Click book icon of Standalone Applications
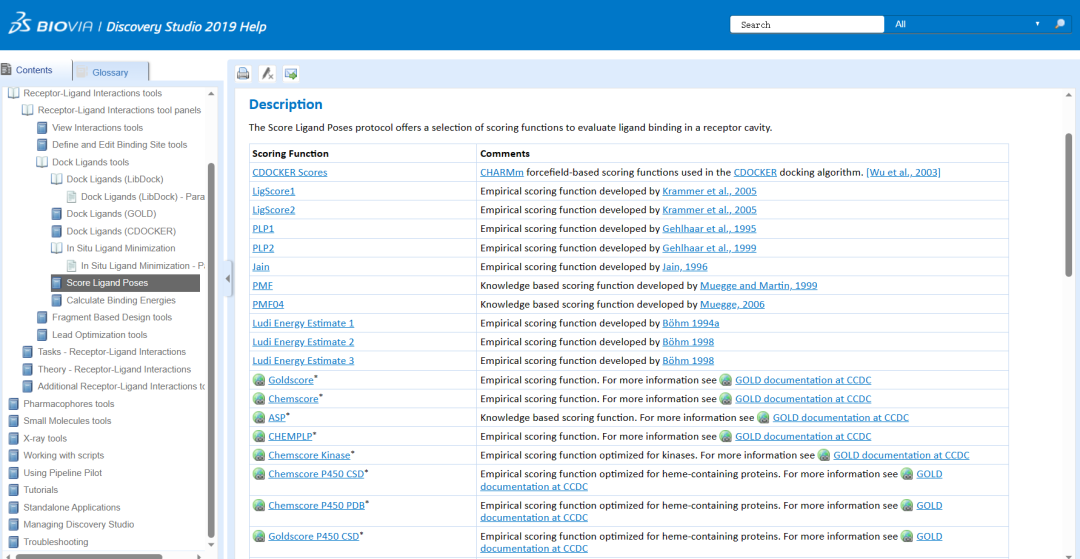1080x559 pixels. [13, 507]
